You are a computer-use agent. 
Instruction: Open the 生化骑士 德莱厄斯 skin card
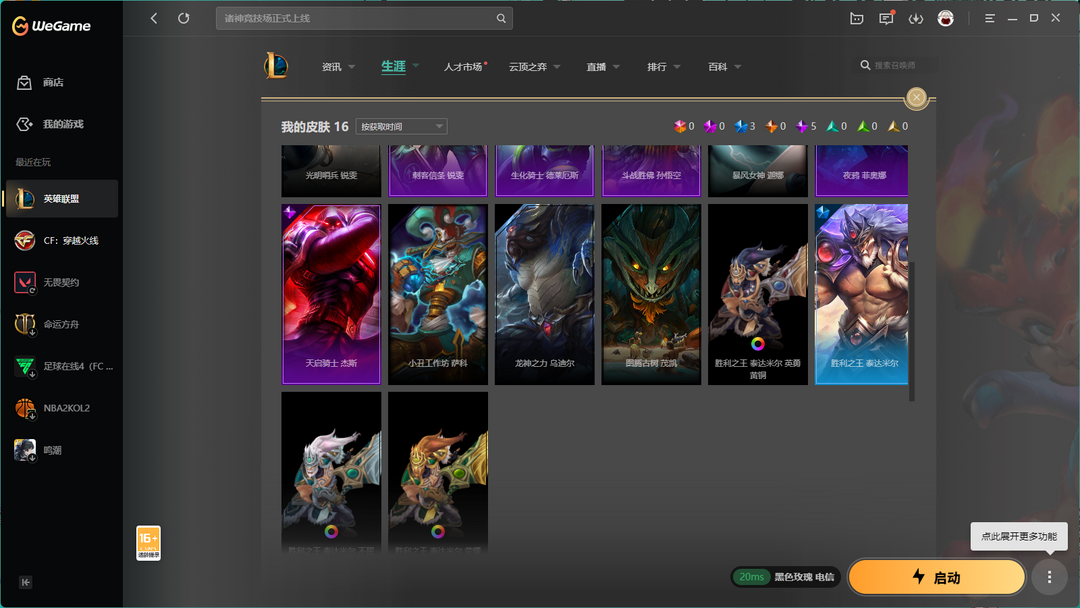click(545, 171)
